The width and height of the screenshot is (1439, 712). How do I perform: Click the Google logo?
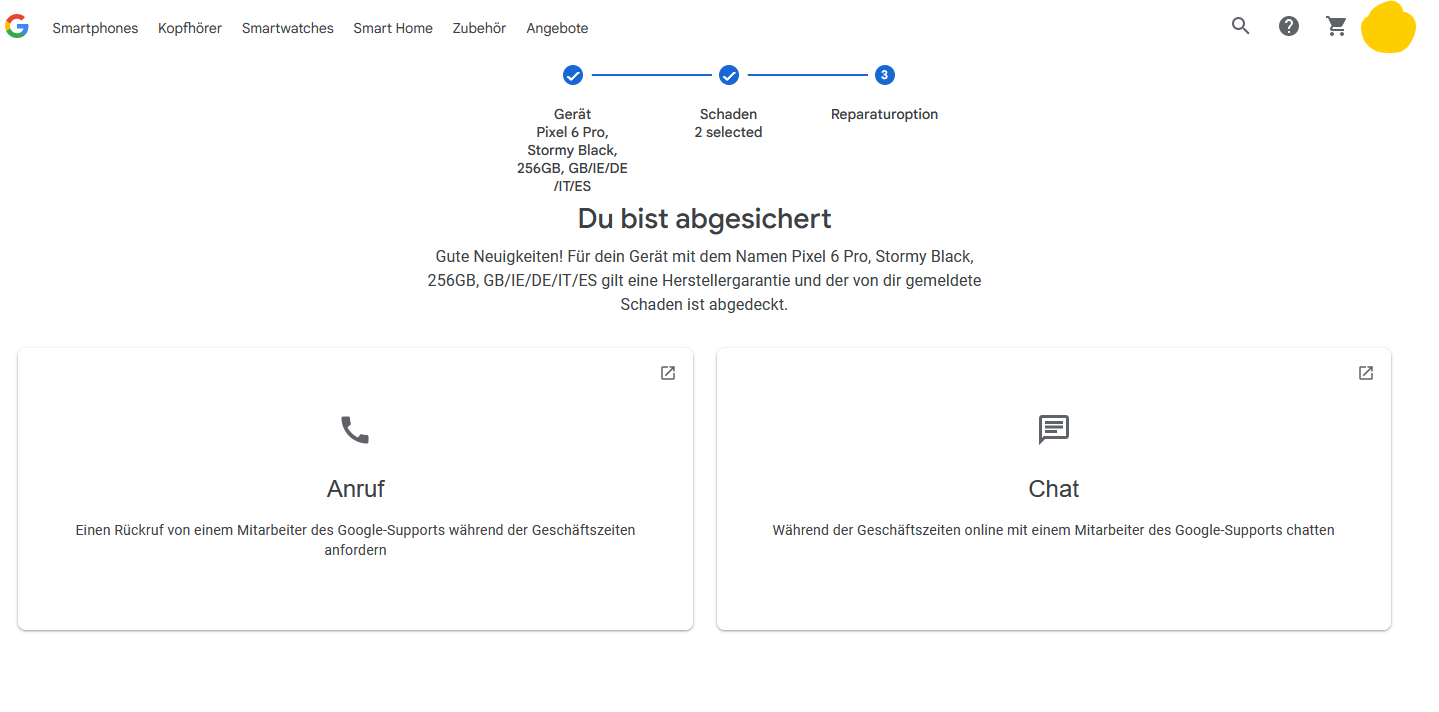click(17, 27)
